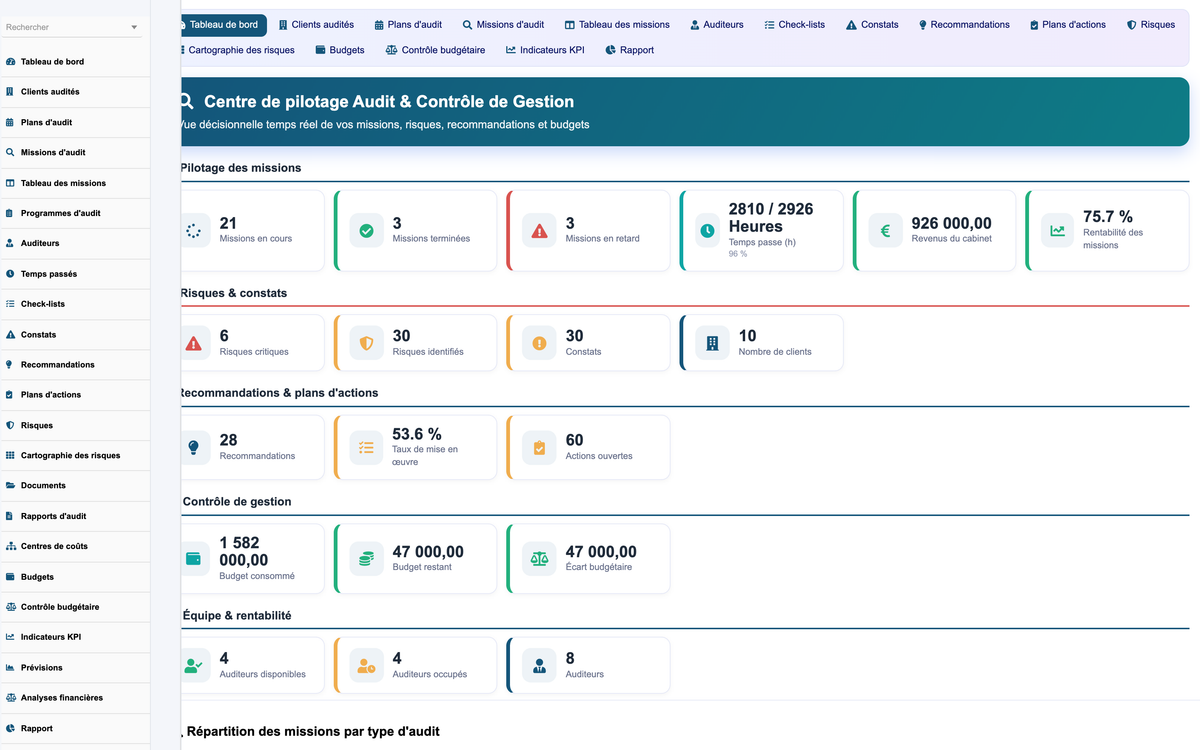This screenshot has height=750, width=1200.
Task: Click the Check-lists sidebar list icon
Action: 10,304
